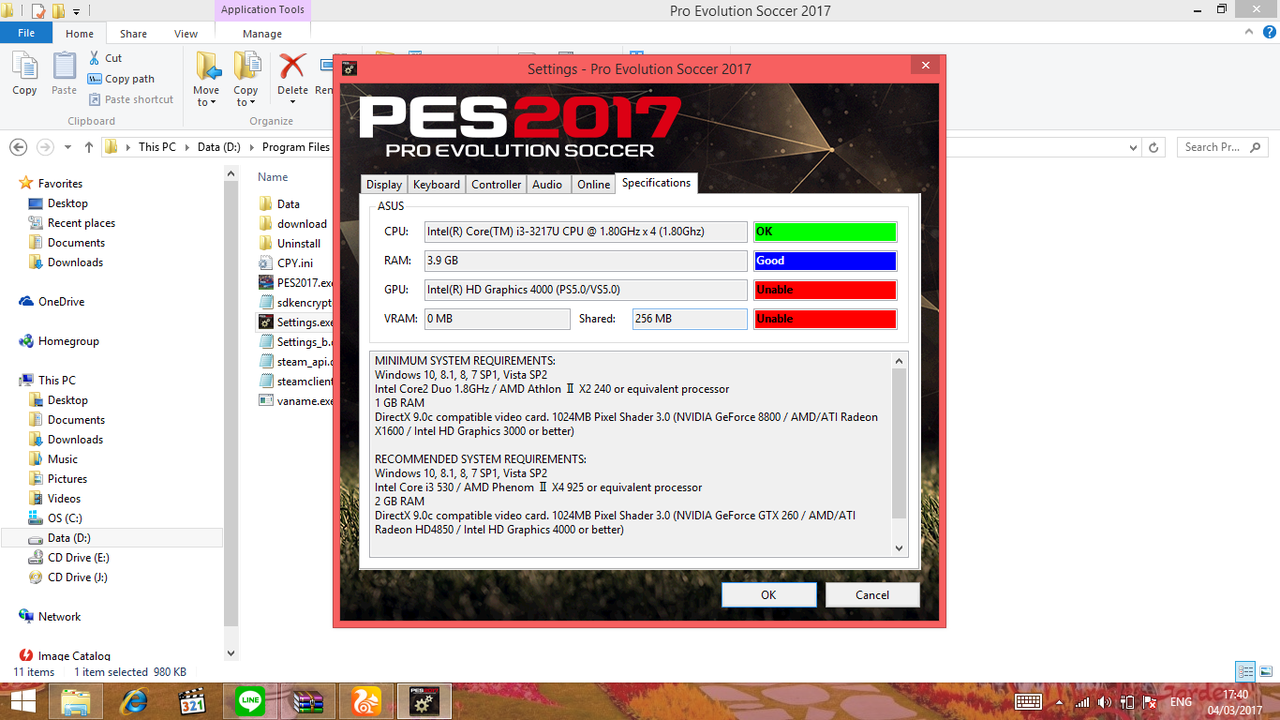
Task: Click the Cancel button in the Settings dialog
Action: tap(872, 595)
